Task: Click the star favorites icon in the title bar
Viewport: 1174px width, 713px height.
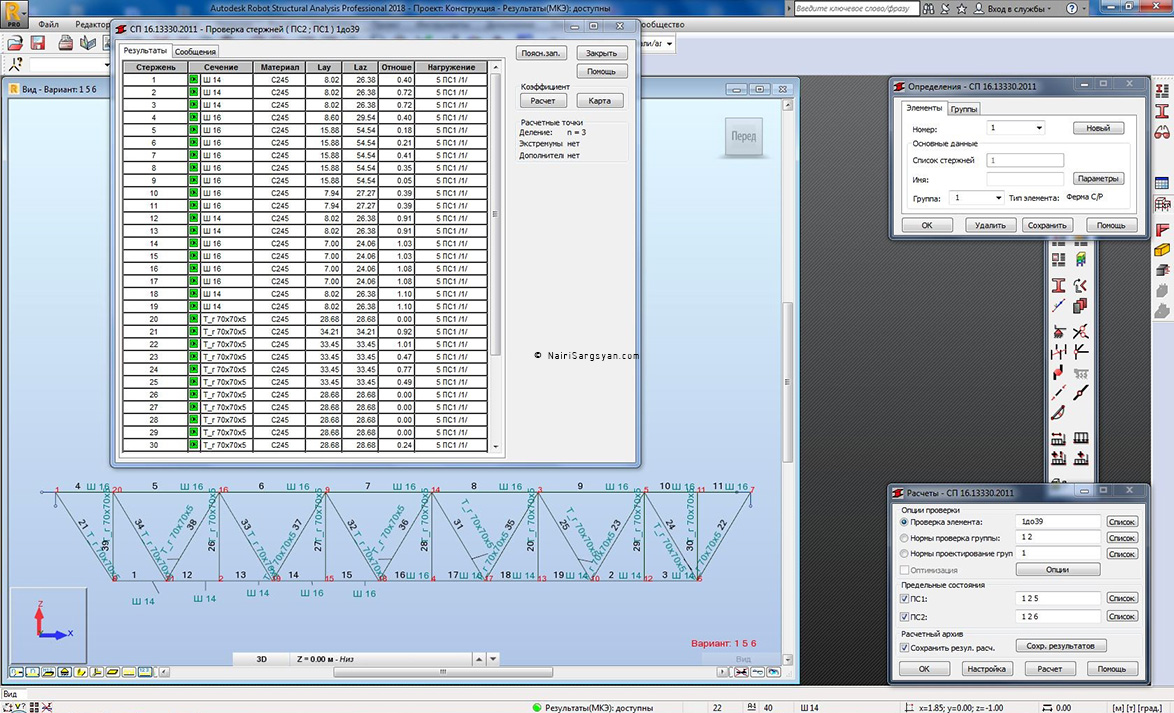Action: pos(962,9)
